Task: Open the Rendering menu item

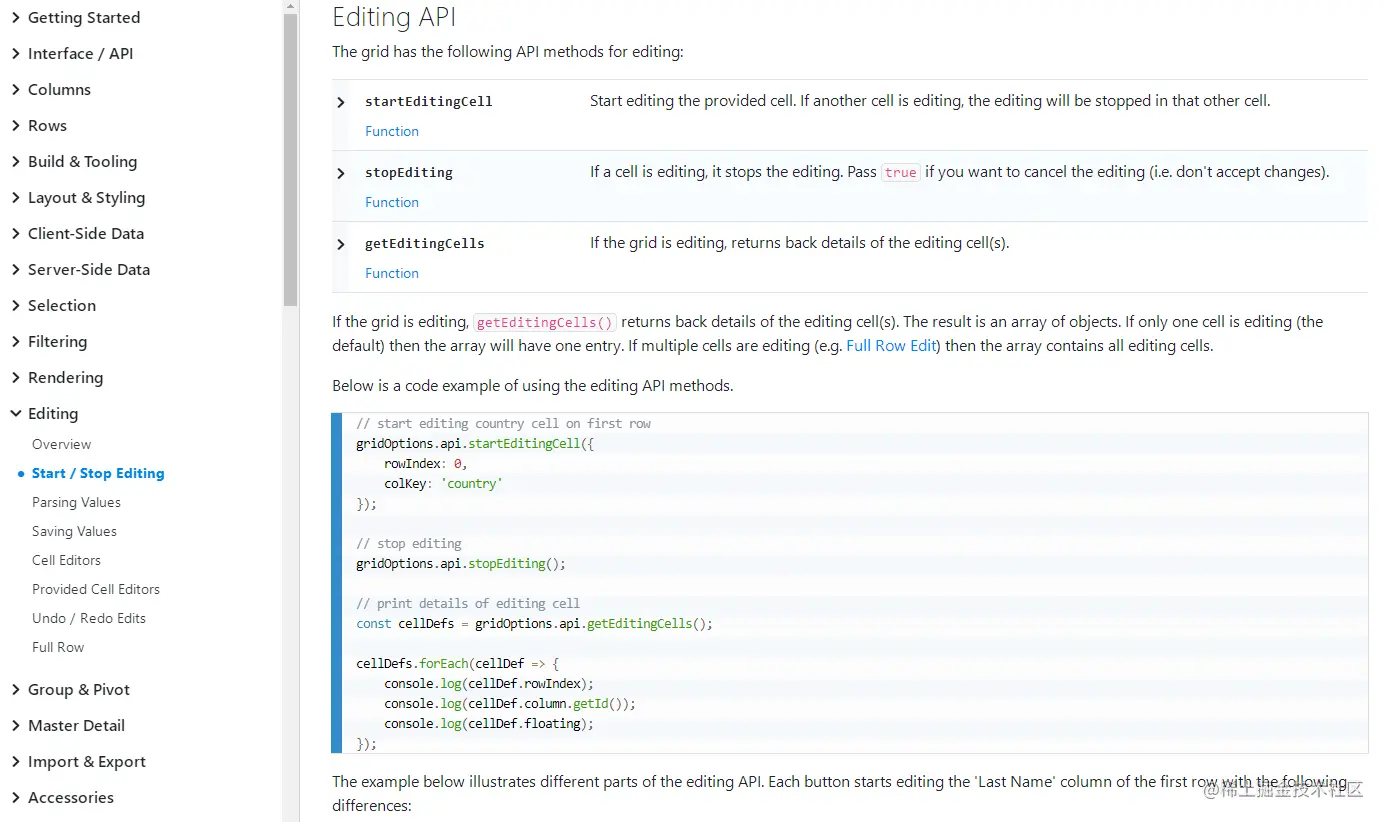Action: (65, 378)
